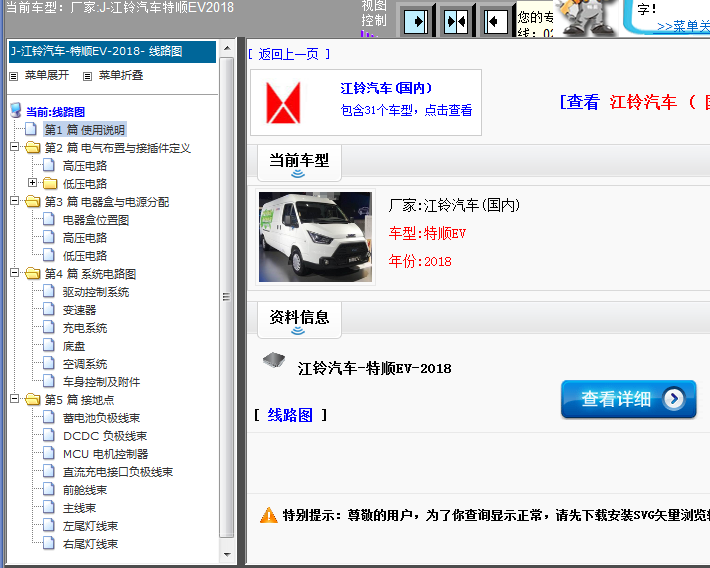
Task: Switch to the 当前车型 tab
Action: coord(299,163)
